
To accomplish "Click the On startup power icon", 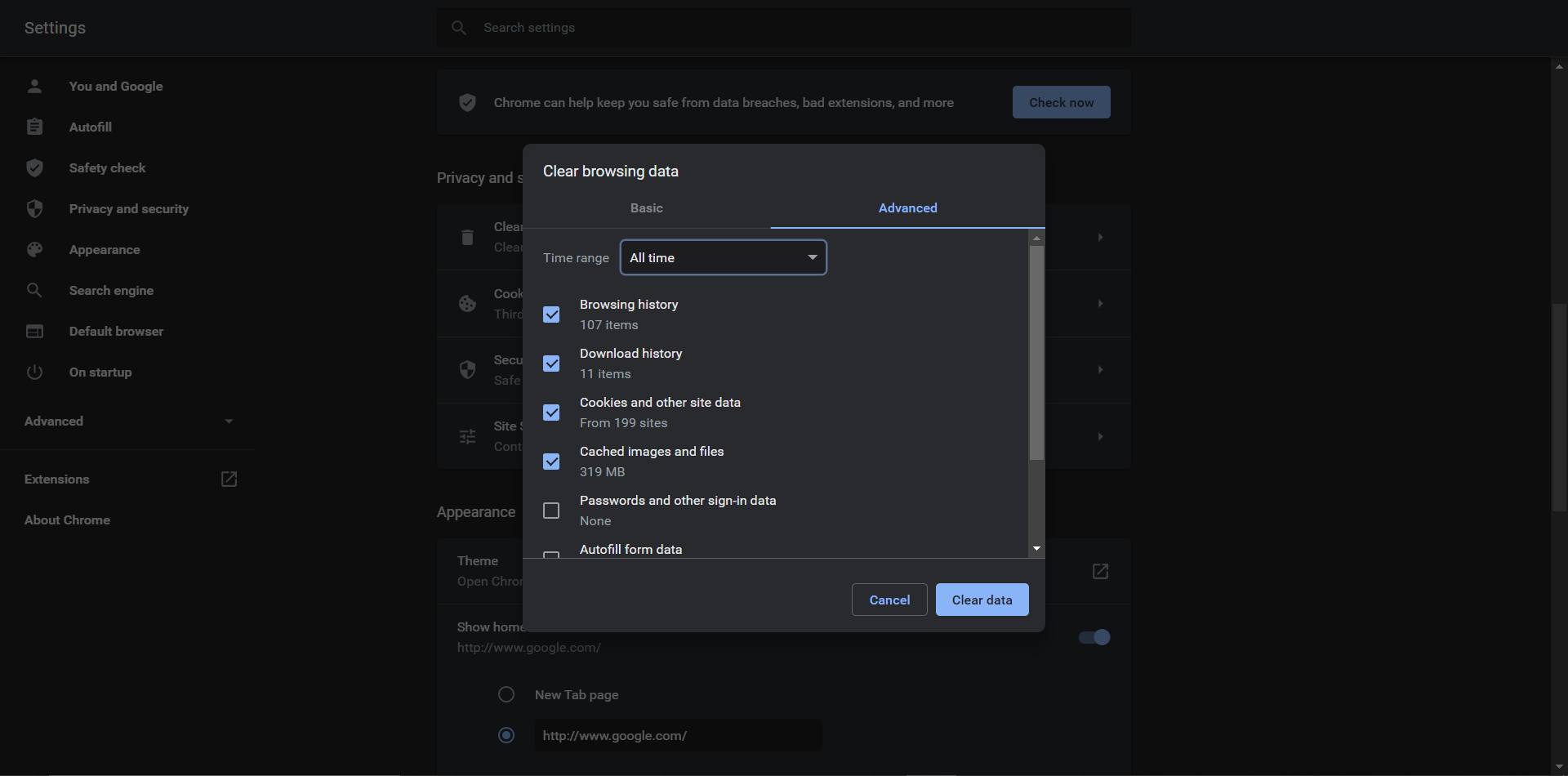I will pyautogui.click(x=34, y=372).
